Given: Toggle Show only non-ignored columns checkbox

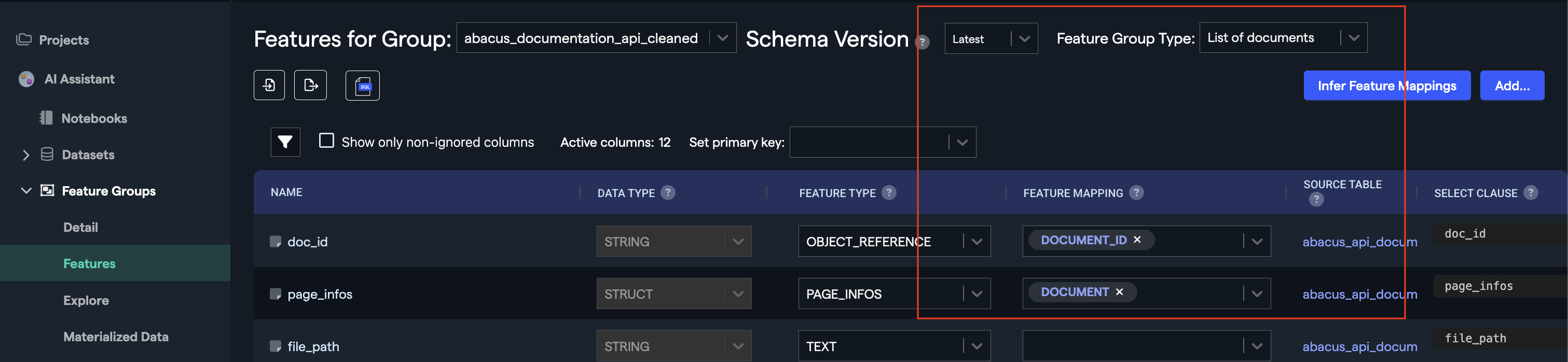Looking at the screenshot, I should point(327,141).
